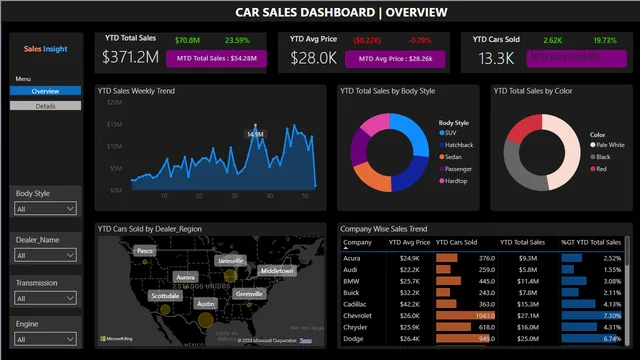Click the Greenville map label
640x360 pixels.
click(x=249, y=293)
